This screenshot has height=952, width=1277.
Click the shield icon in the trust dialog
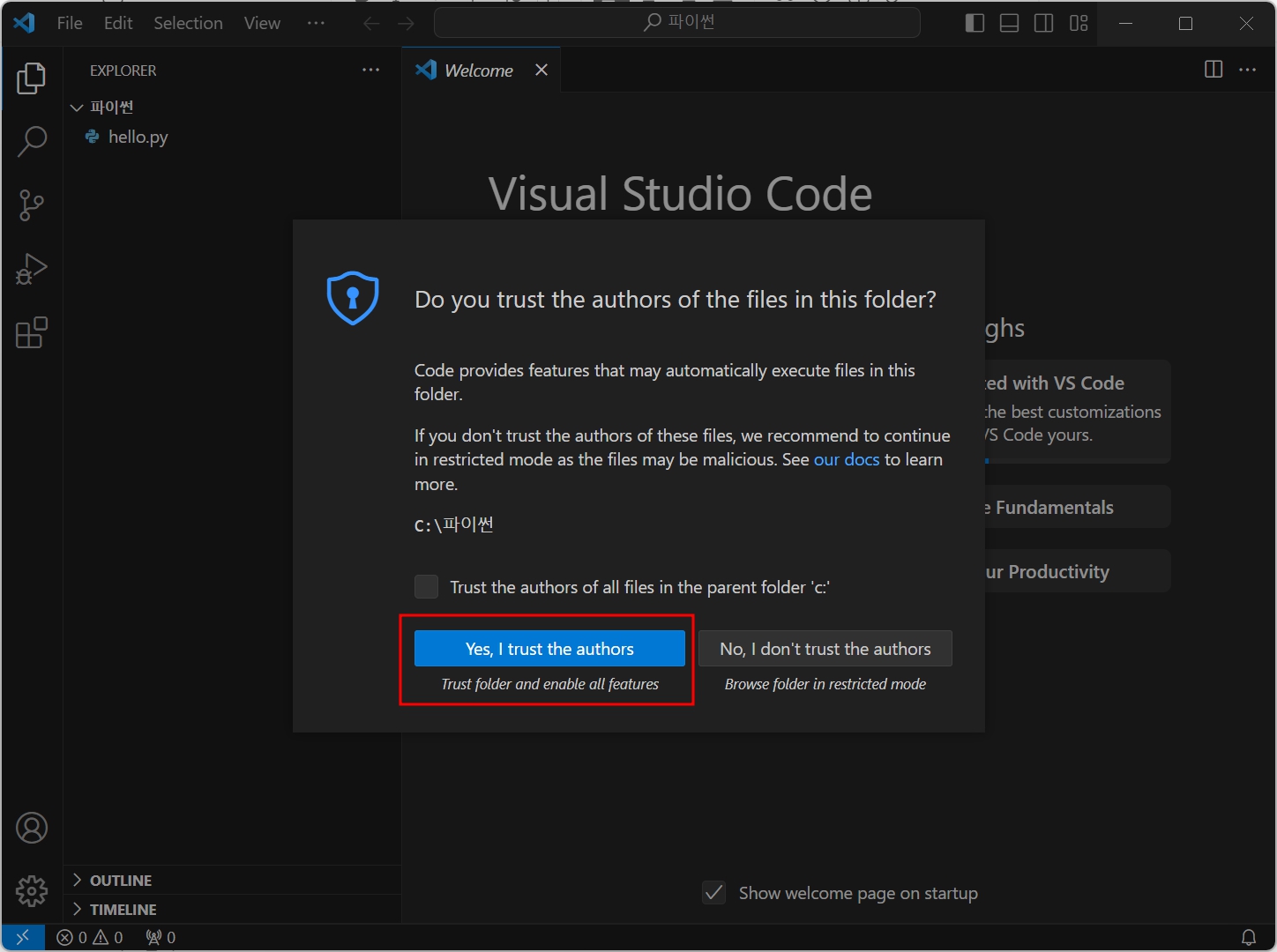click(353, 298)
